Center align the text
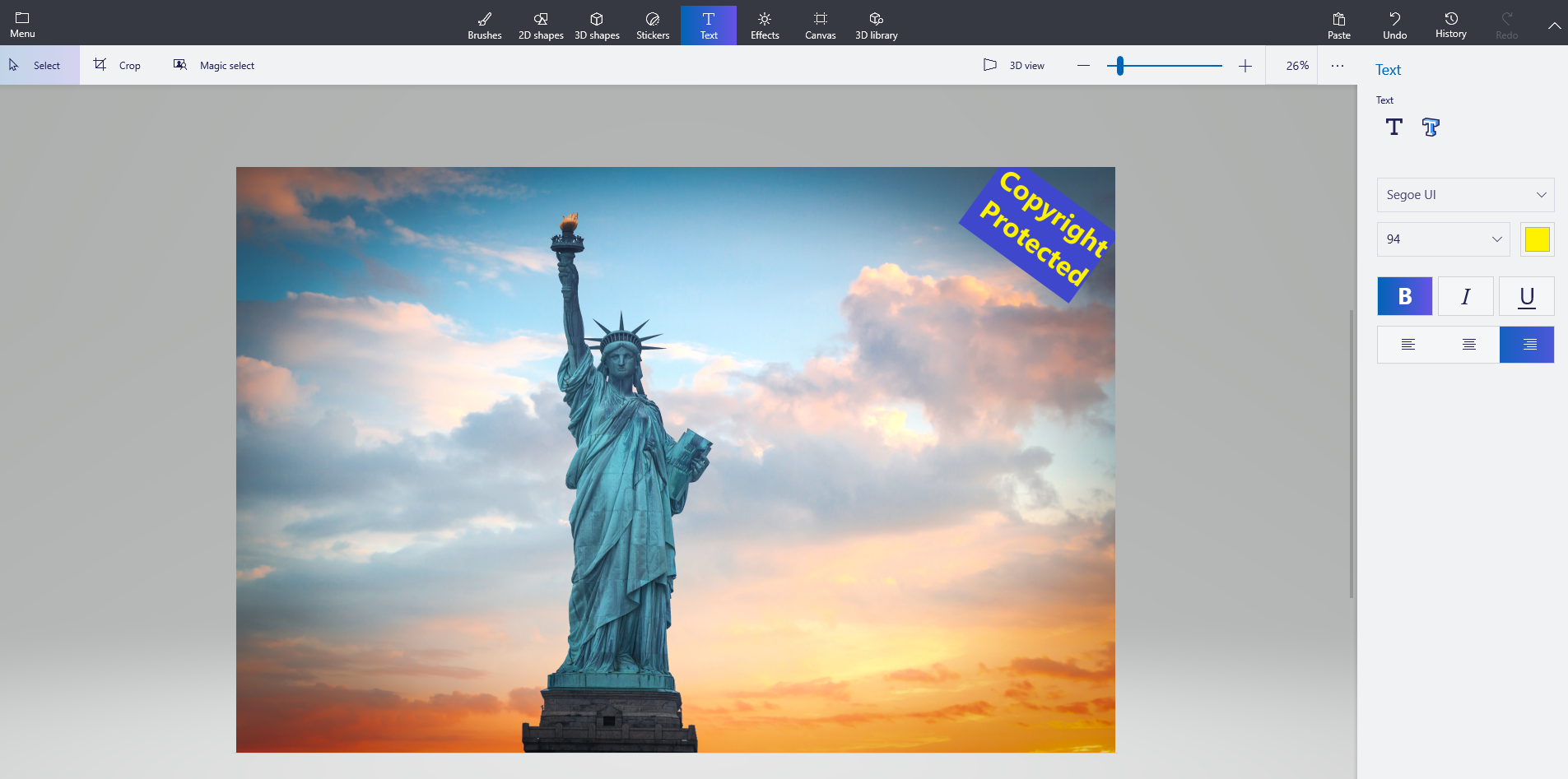1568x779 pixels. 1469,345
